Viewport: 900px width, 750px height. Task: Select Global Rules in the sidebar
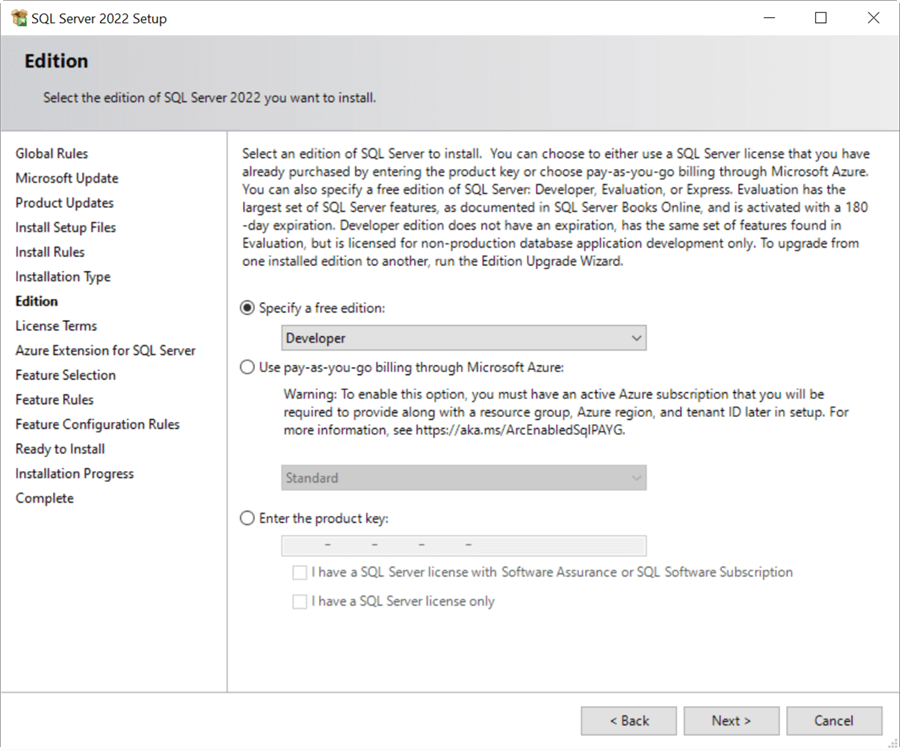(50, 153)
